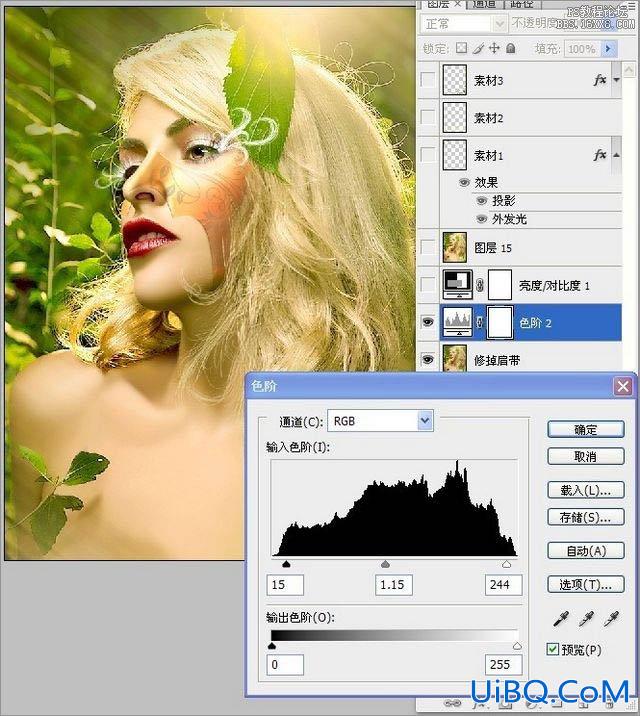Click the 素材1 layer name

coord(488,155)
